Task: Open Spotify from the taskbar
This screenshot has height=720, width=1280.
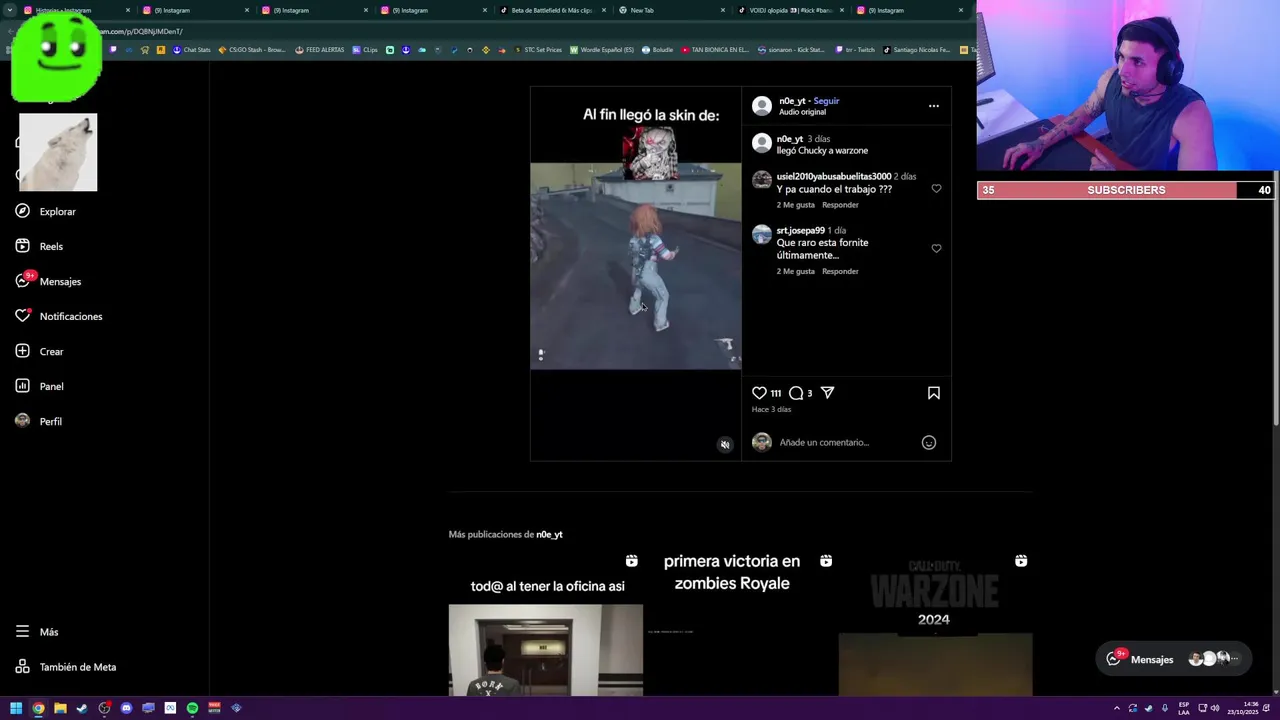Action: [x=192, y=708]
